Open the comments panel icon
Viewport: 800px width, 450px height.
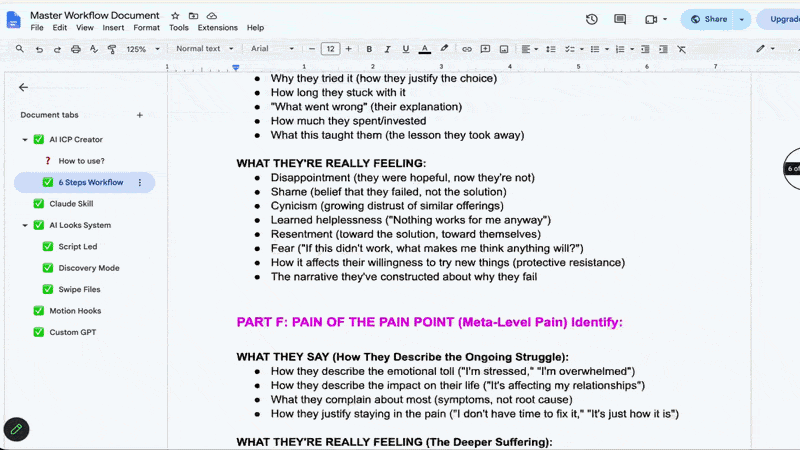[620, 19]
